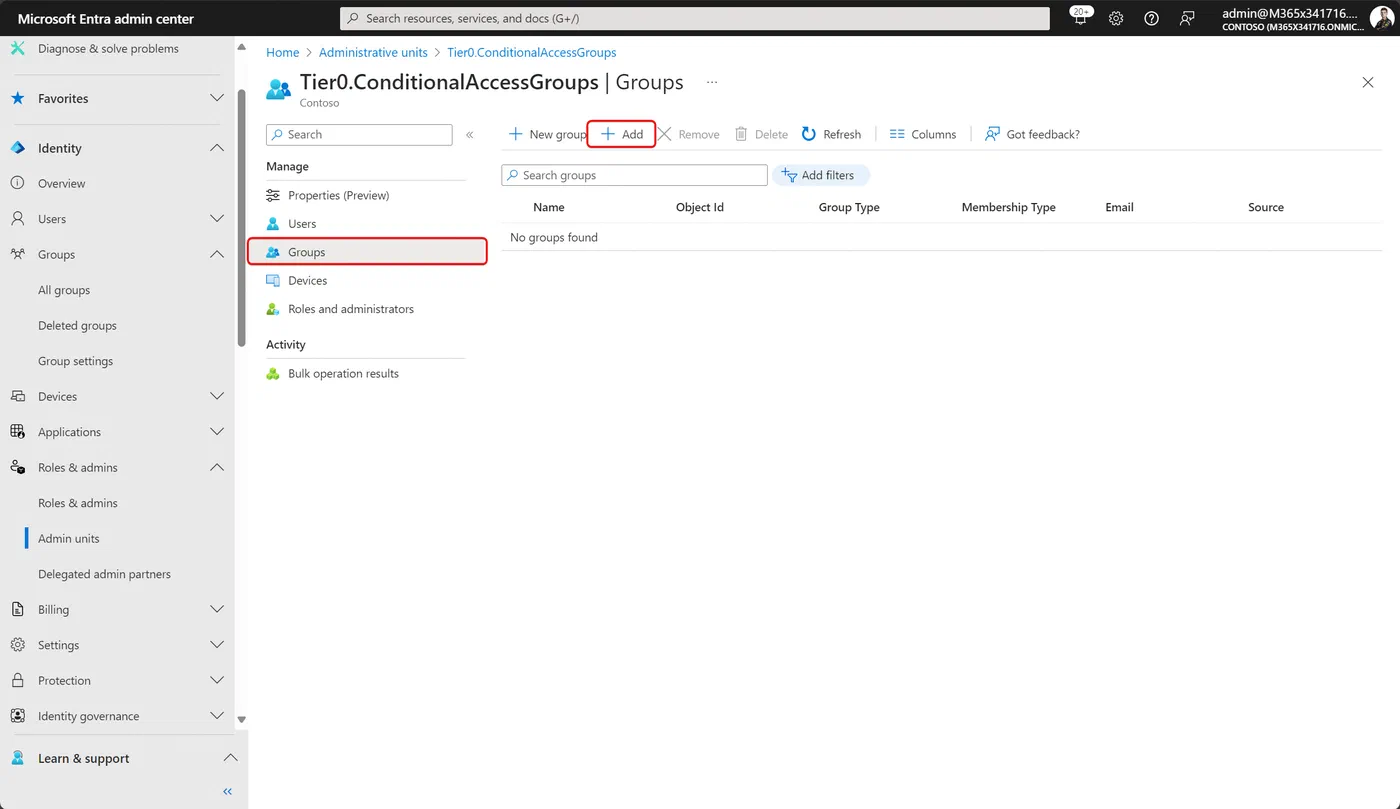Select Users under Manage

coord(301,224)
